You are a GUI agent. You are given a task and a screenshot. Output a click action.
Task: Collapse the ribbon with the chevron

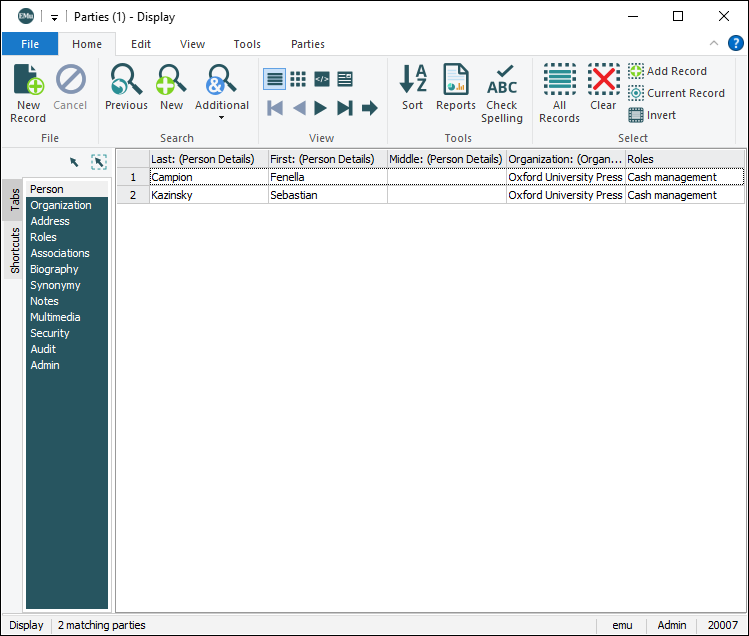coord(714,44)
